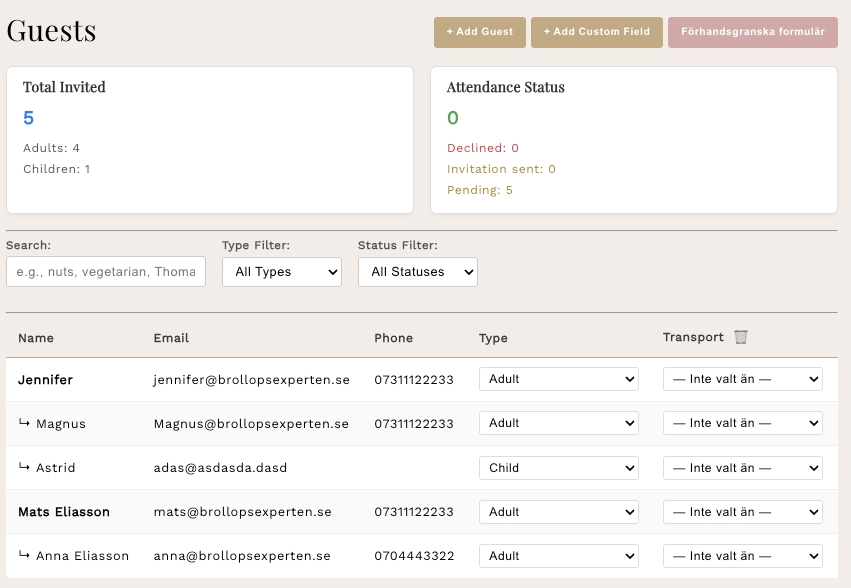Click email Magnus@brollopsexperten.se

[251, 424]
